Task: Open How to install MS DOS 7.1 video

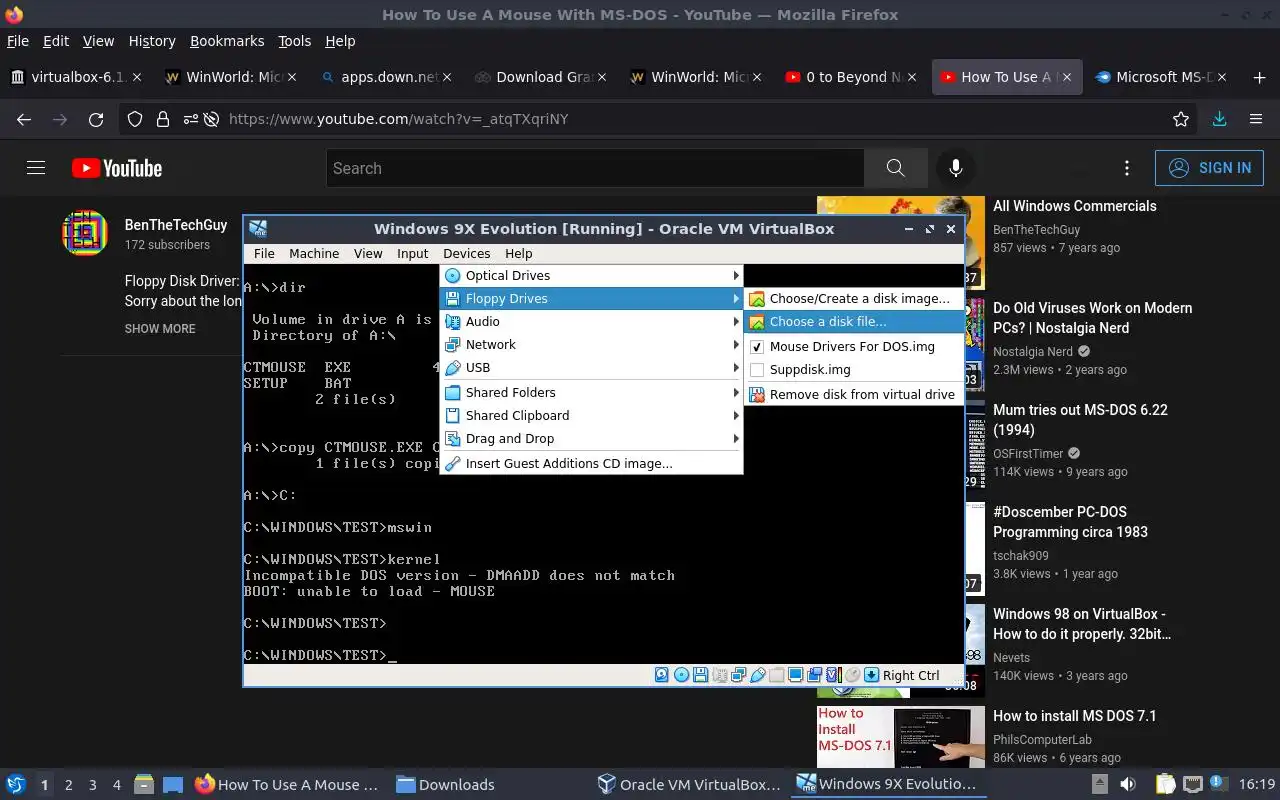Action: pos(1074,716)
